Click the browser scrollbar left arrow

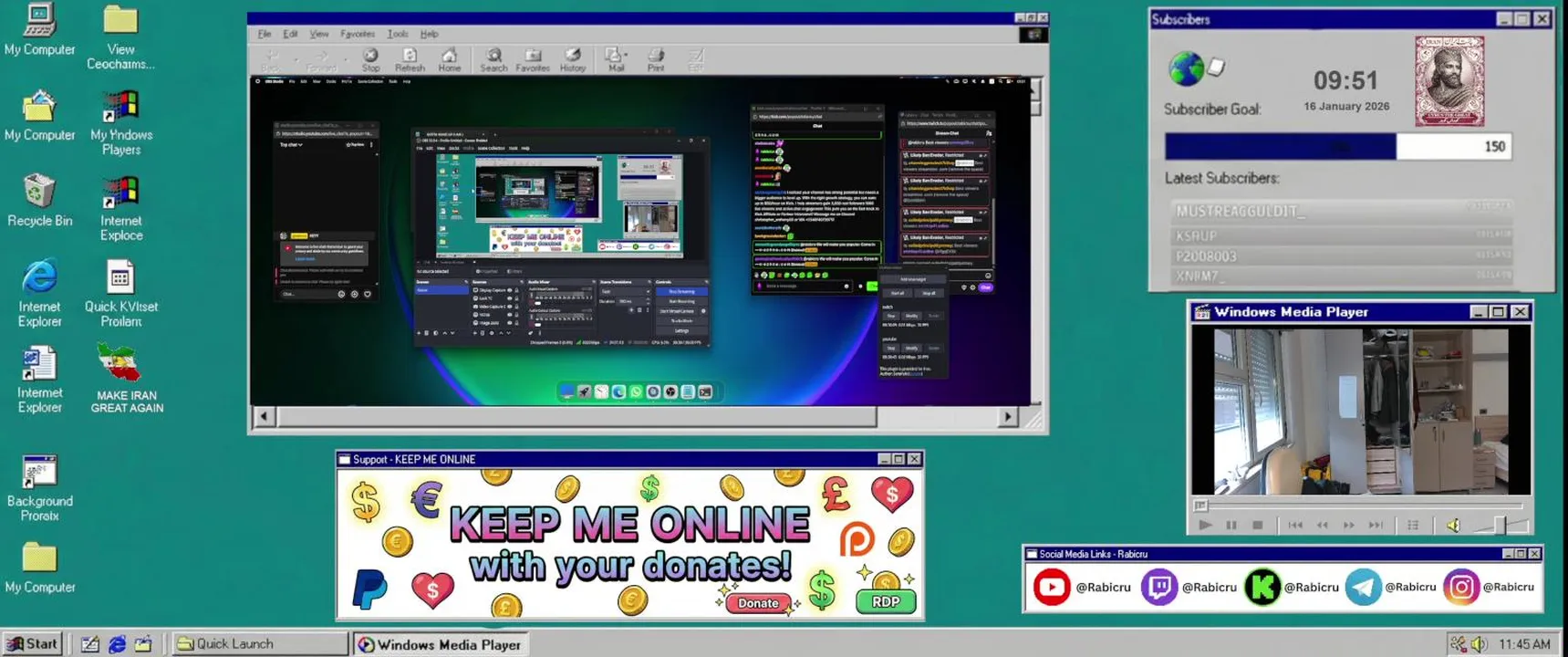[x=264, y=416]
